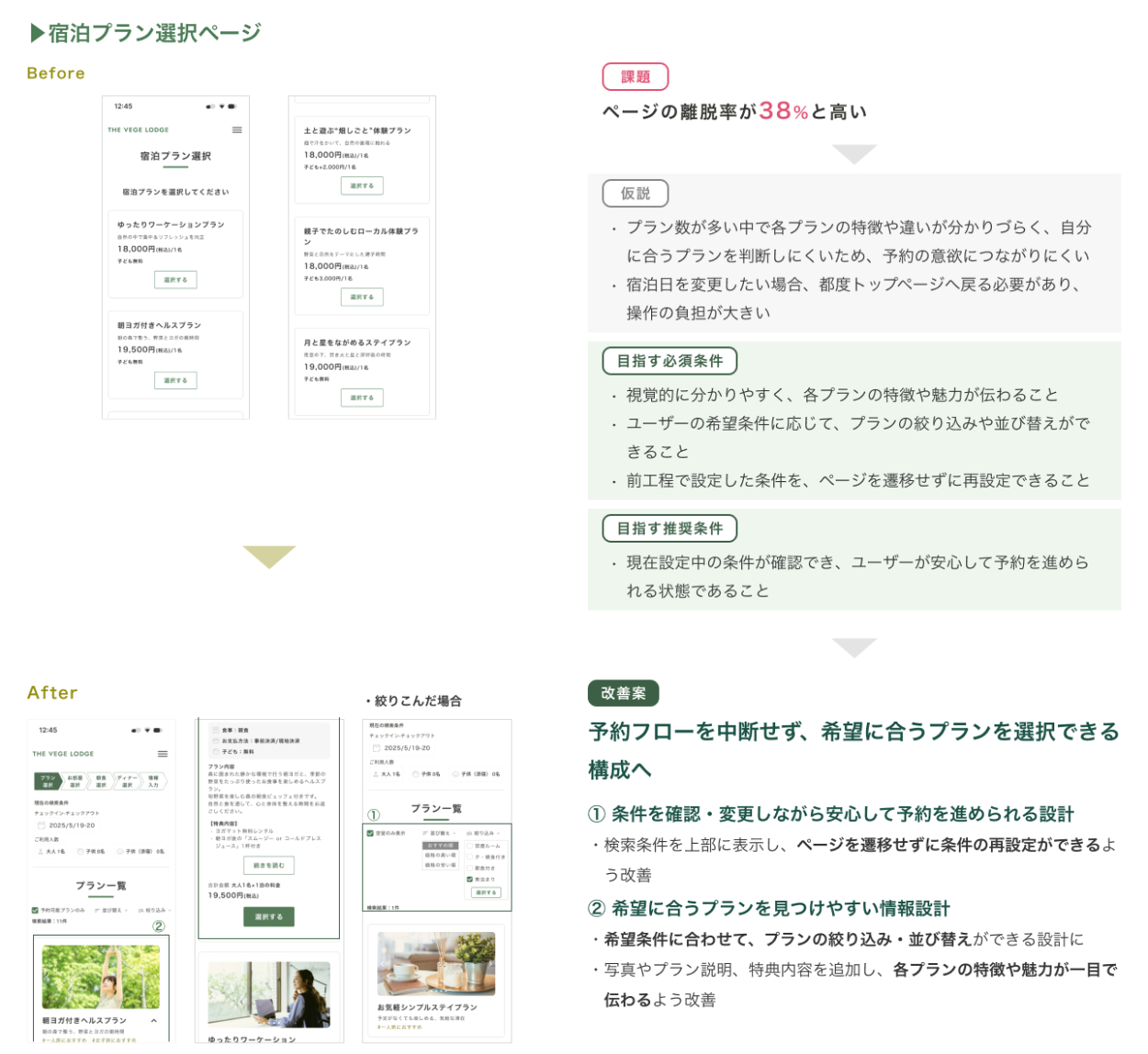This screenshot has height=1054, width=1148.
Task: Click calendar icon beside 2025/5/19-20 in first After screen
Action: click(x=41, y=825)
